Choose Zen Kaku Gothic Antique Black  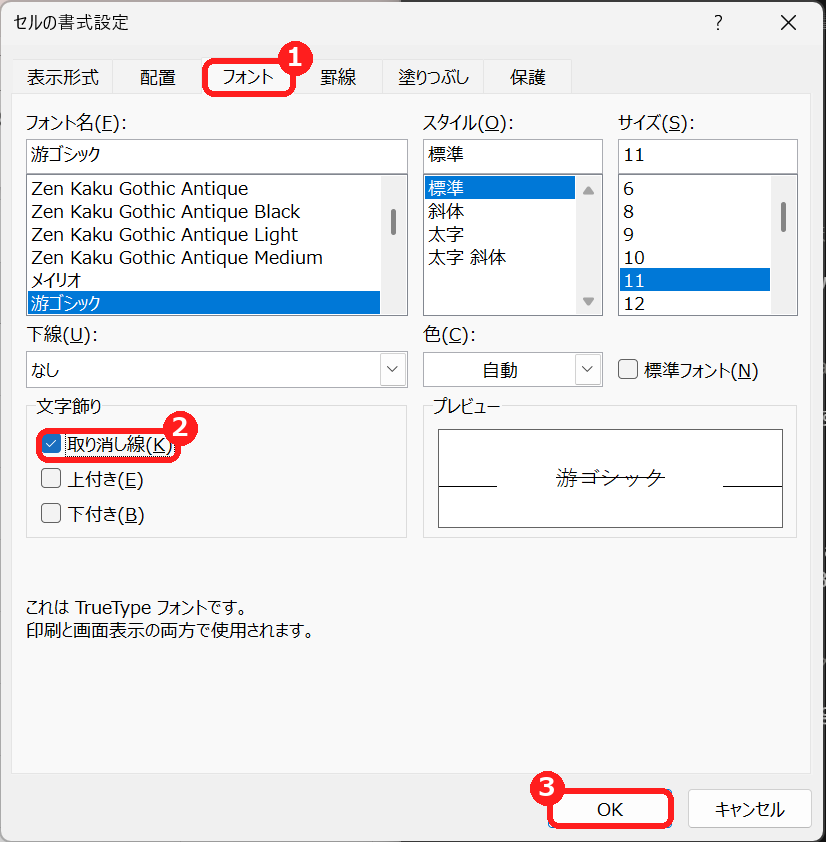tap(204, 212)
